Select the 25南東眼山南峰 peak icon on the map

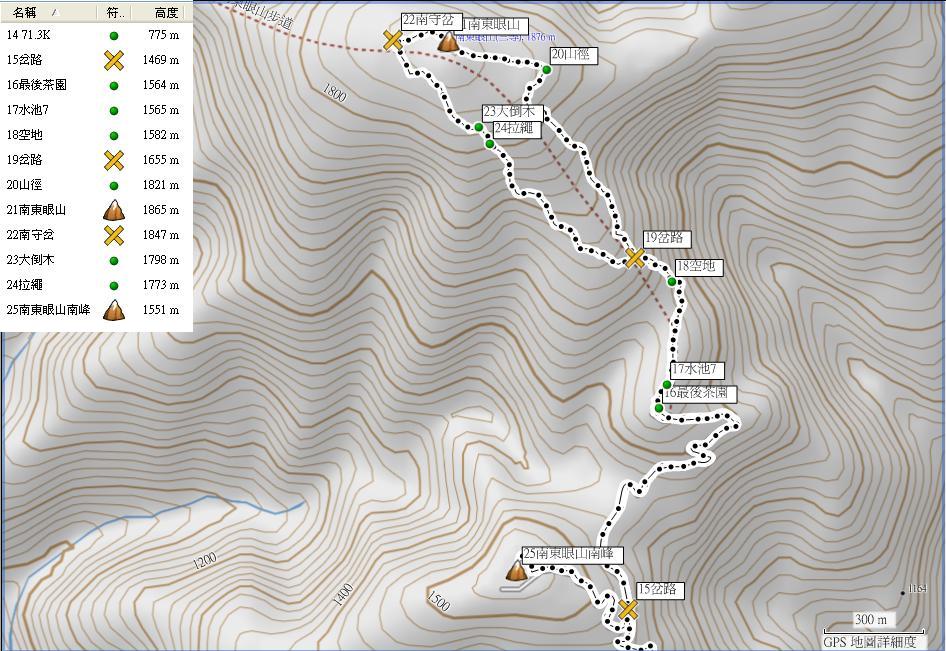(516, 570)
